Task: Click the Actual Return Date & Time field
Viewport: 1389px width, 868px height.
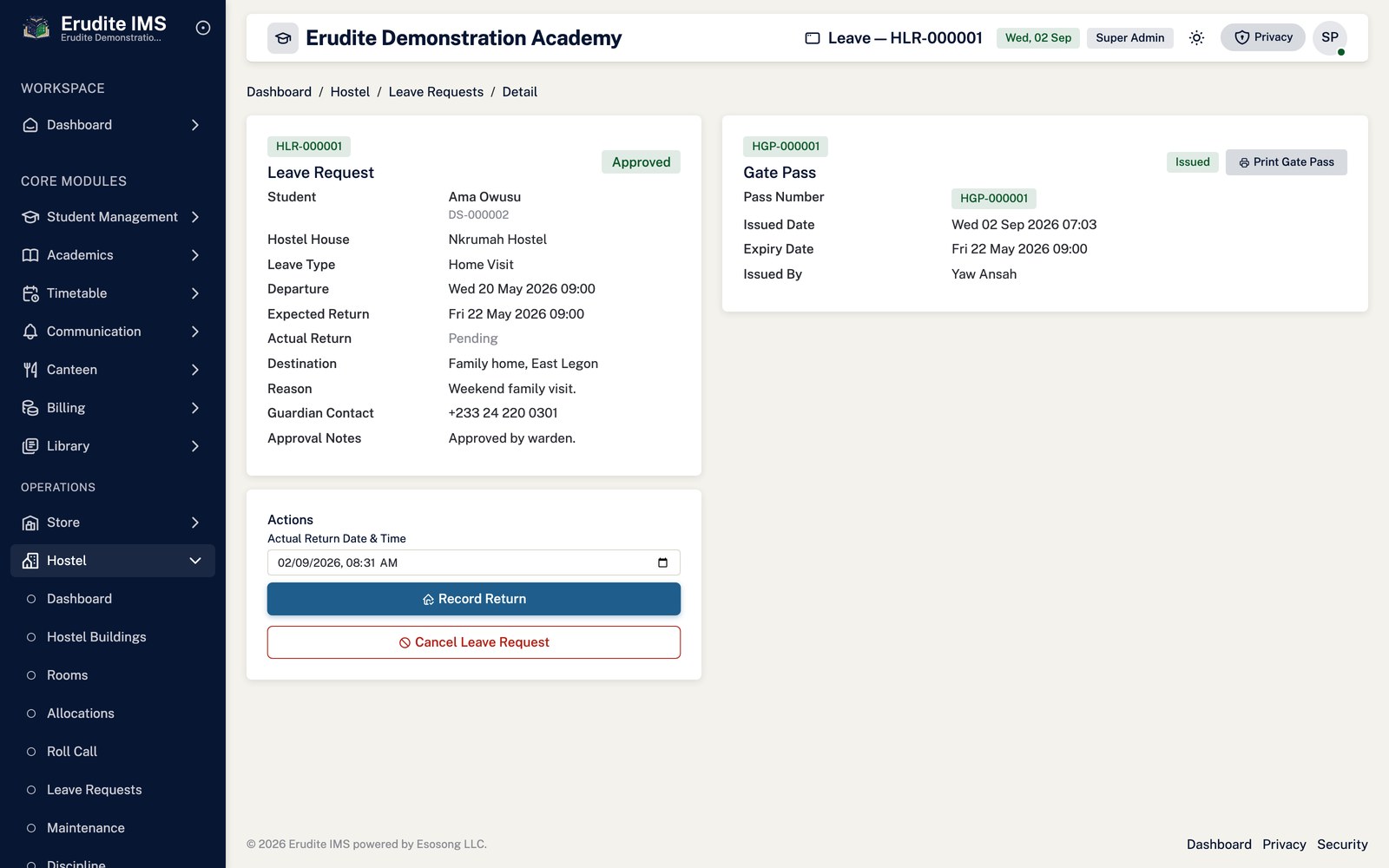Action: 474,562
